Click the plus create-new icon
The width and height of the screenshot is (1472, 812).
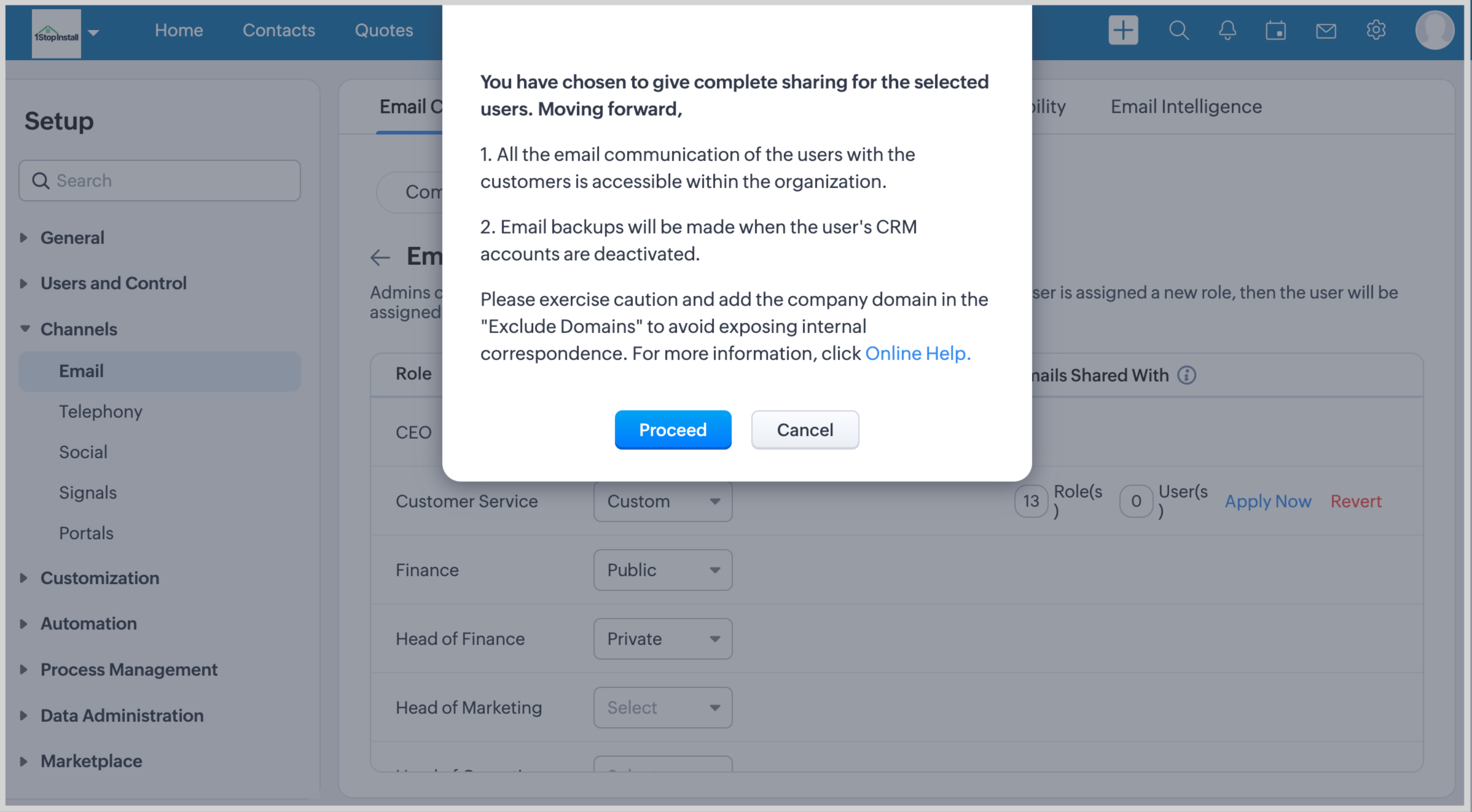tap(1123, 30)
